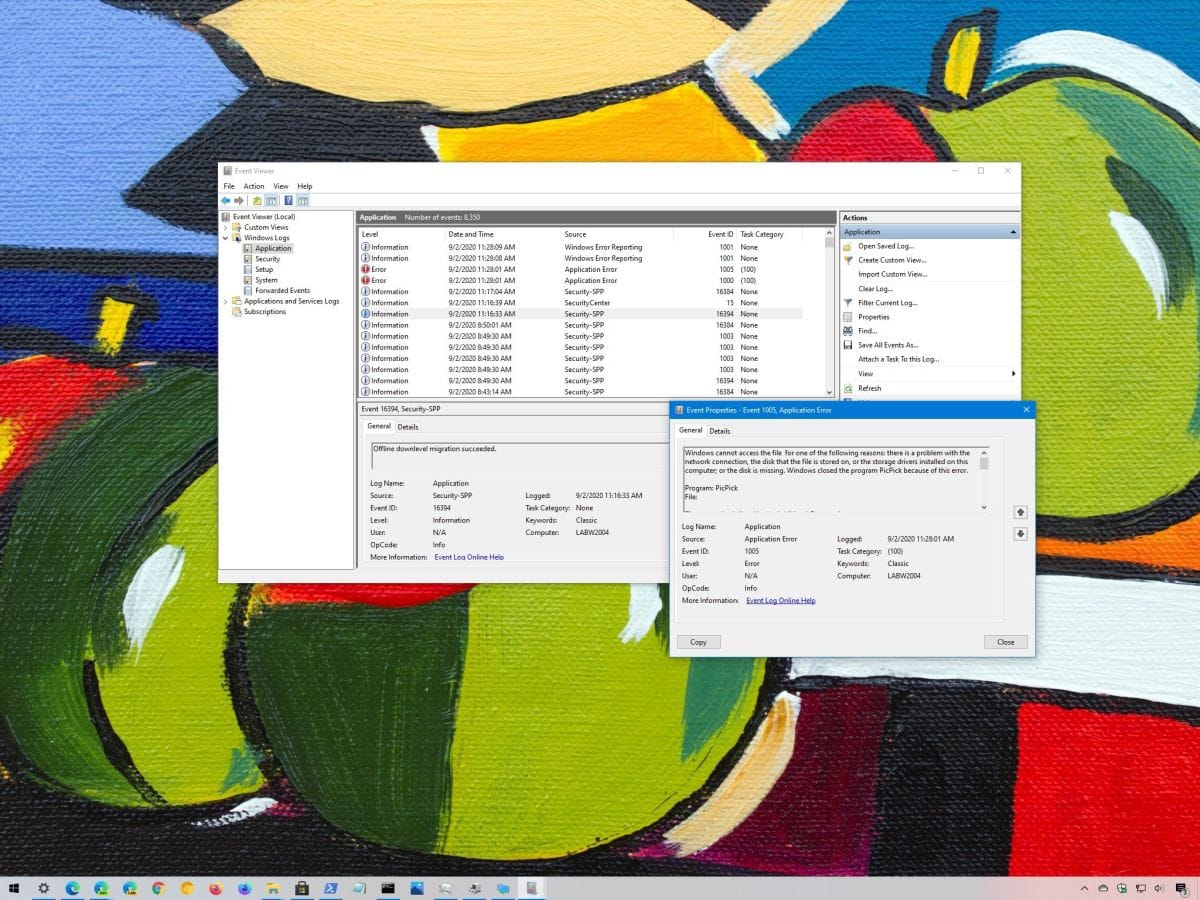Click the folder Up-one-level toolbar icon
The width and height of the screenshot is (1200, 900).
click(257, 200)
